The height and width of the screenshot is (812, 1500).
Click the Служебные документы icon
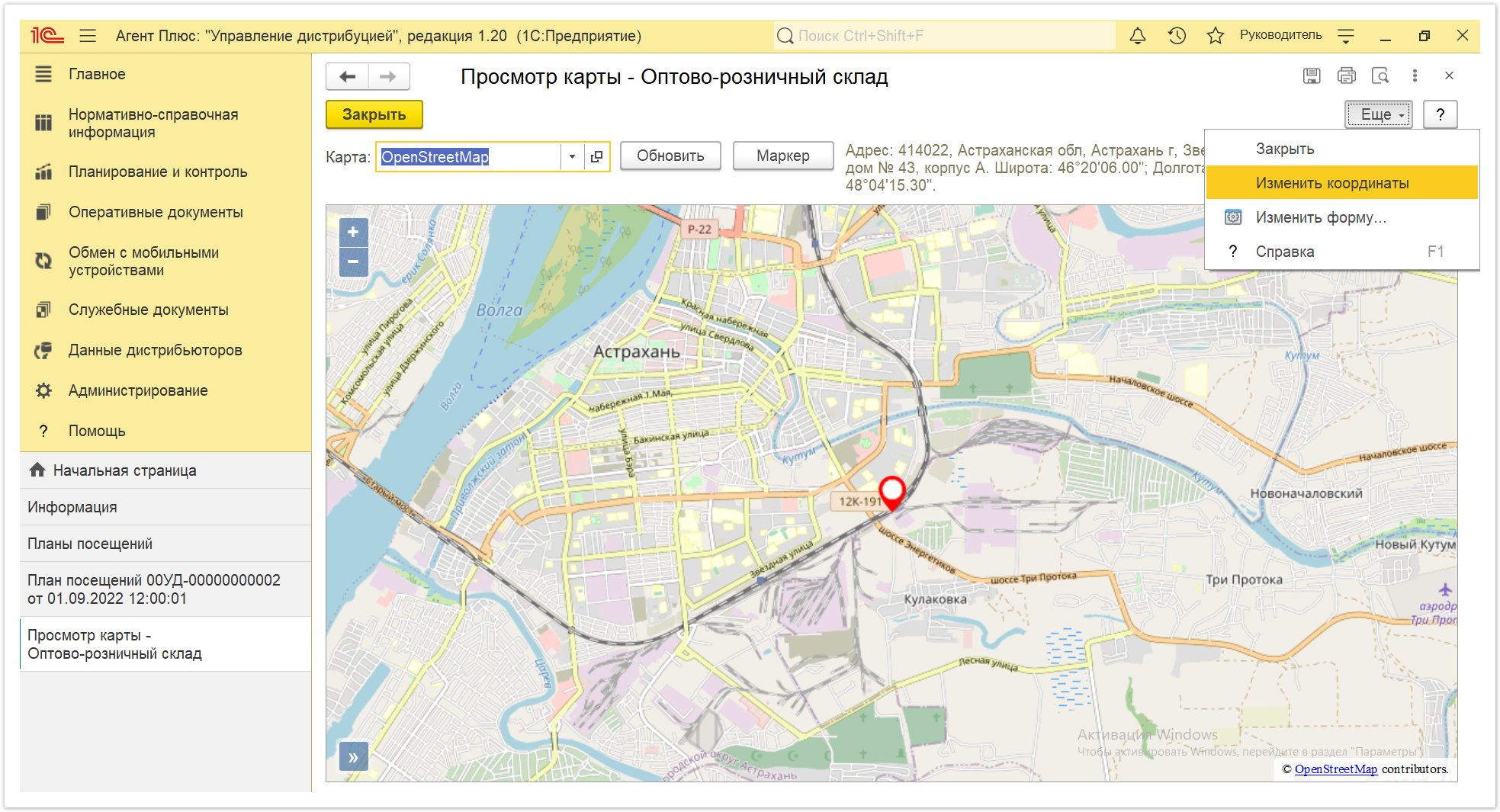tap(43, 310)
